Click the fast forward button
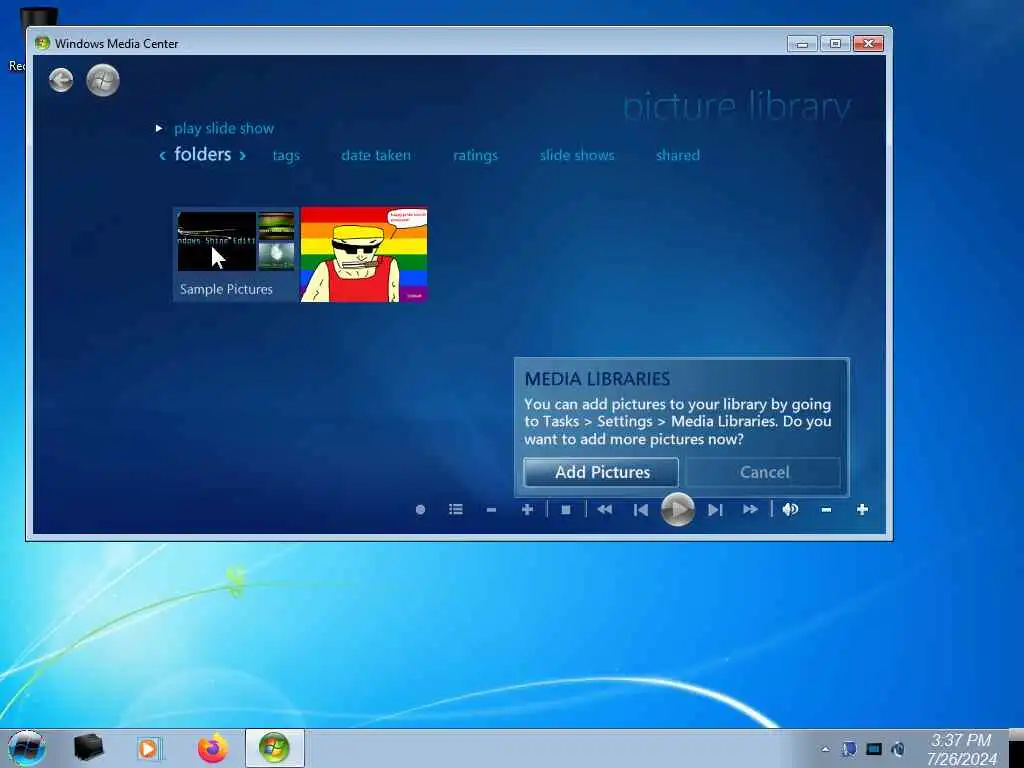This screenshot has height=768, width=1024. pos(750,509)
